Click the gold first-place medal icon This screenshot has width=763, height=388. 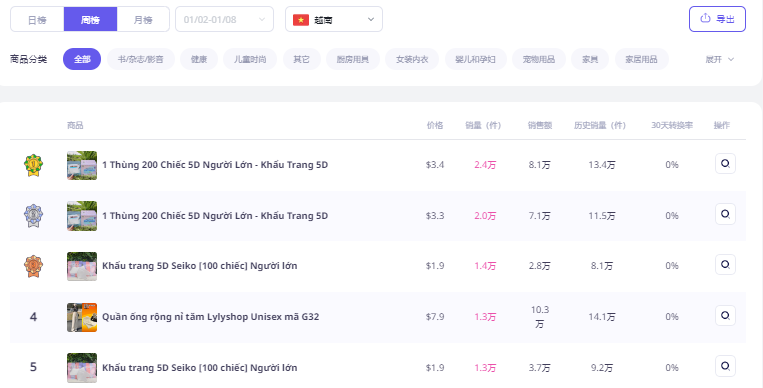coord(34,165)
